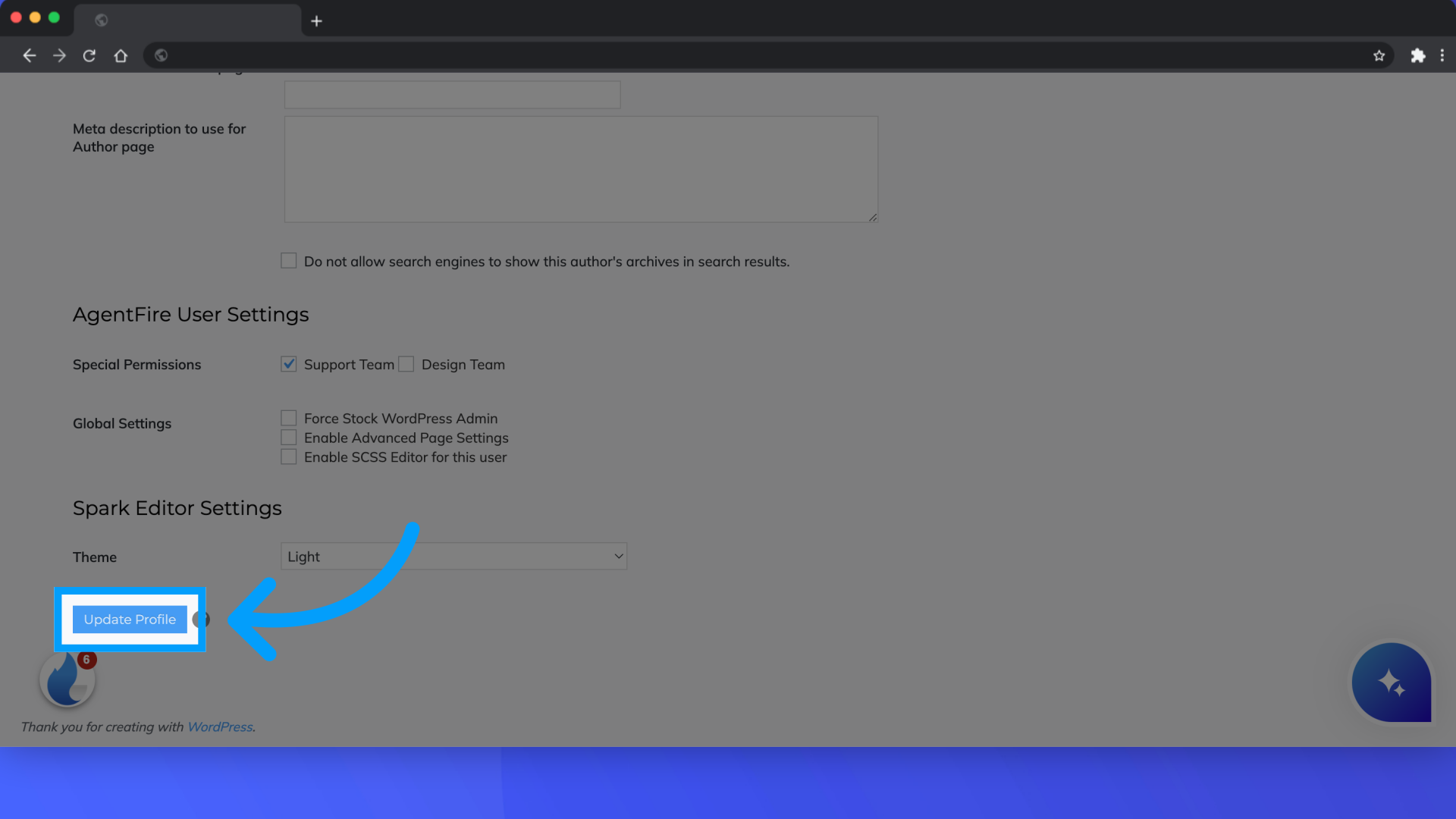
Task: Expand the Spark Editor Theme dropdown
Action: [453, 556]
